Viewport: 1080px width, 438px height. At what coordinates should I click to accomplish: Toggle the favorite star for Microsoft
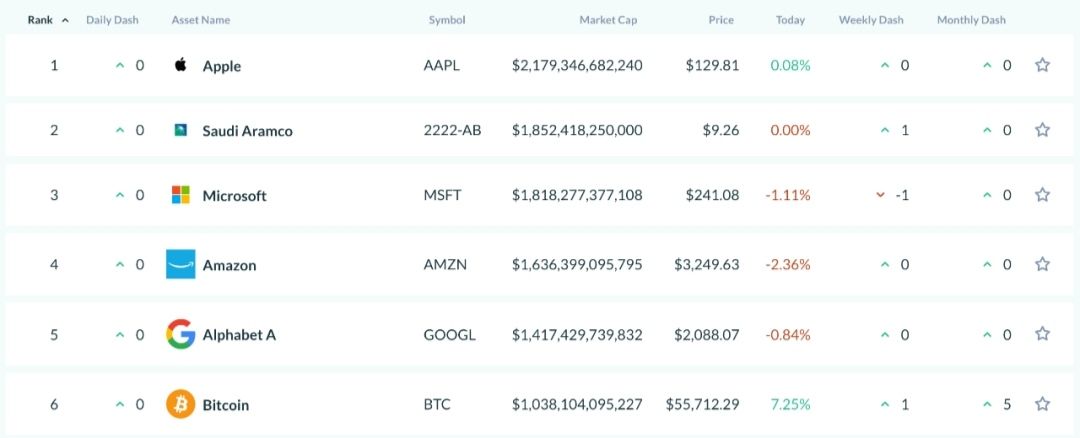(x=1042, y=195)
